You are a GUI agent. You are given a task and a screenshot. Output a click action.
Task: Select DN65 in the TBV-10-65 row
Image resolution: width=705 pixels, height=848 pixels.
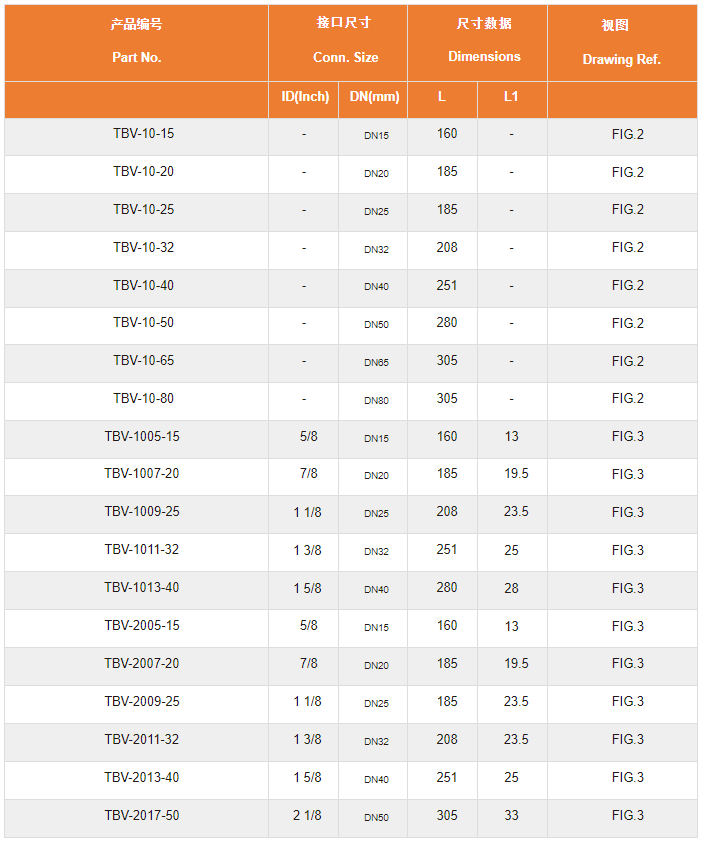click(376, 362)
